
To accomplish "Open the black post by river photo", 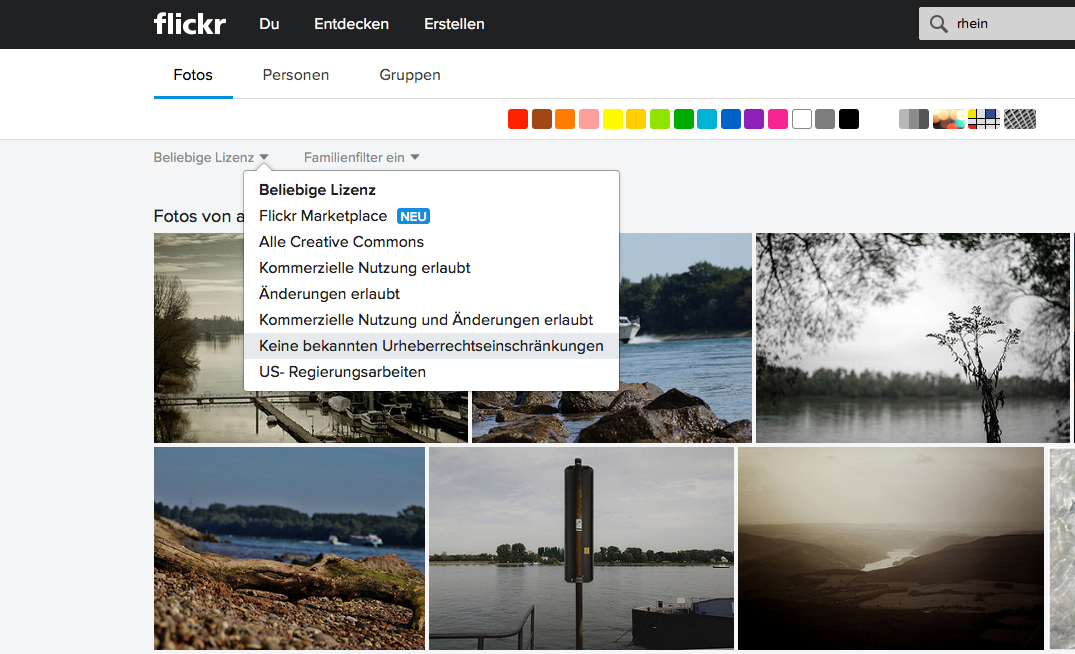I will click(x=581, y=548).
